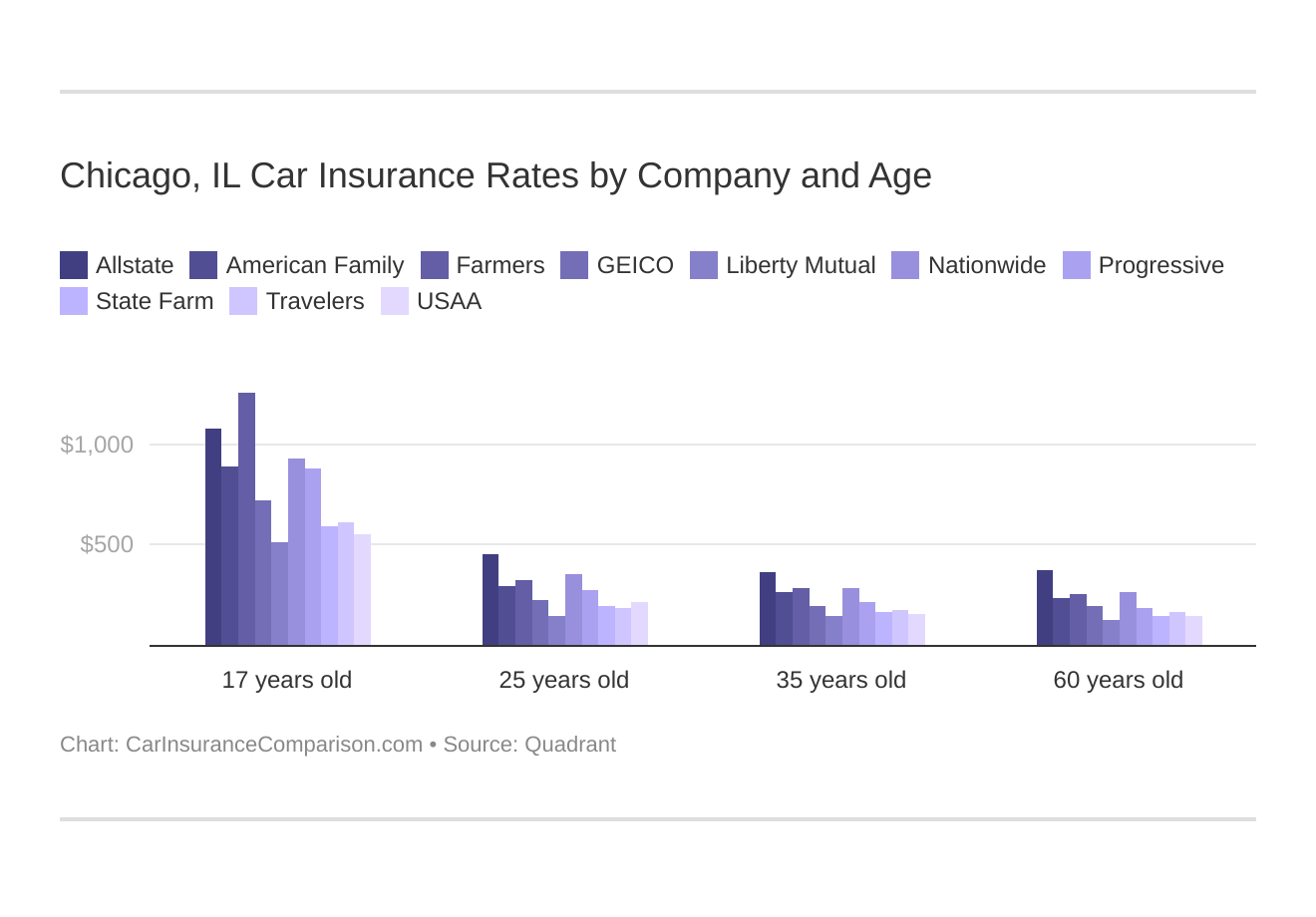Click the $1,000 y-axis label

(x=97, y=445)
